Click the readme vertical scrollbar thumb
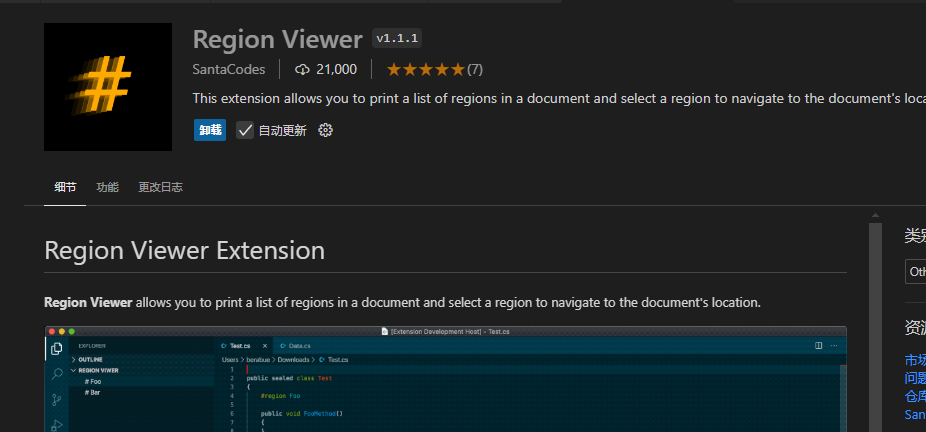 [x=875, y=327]
